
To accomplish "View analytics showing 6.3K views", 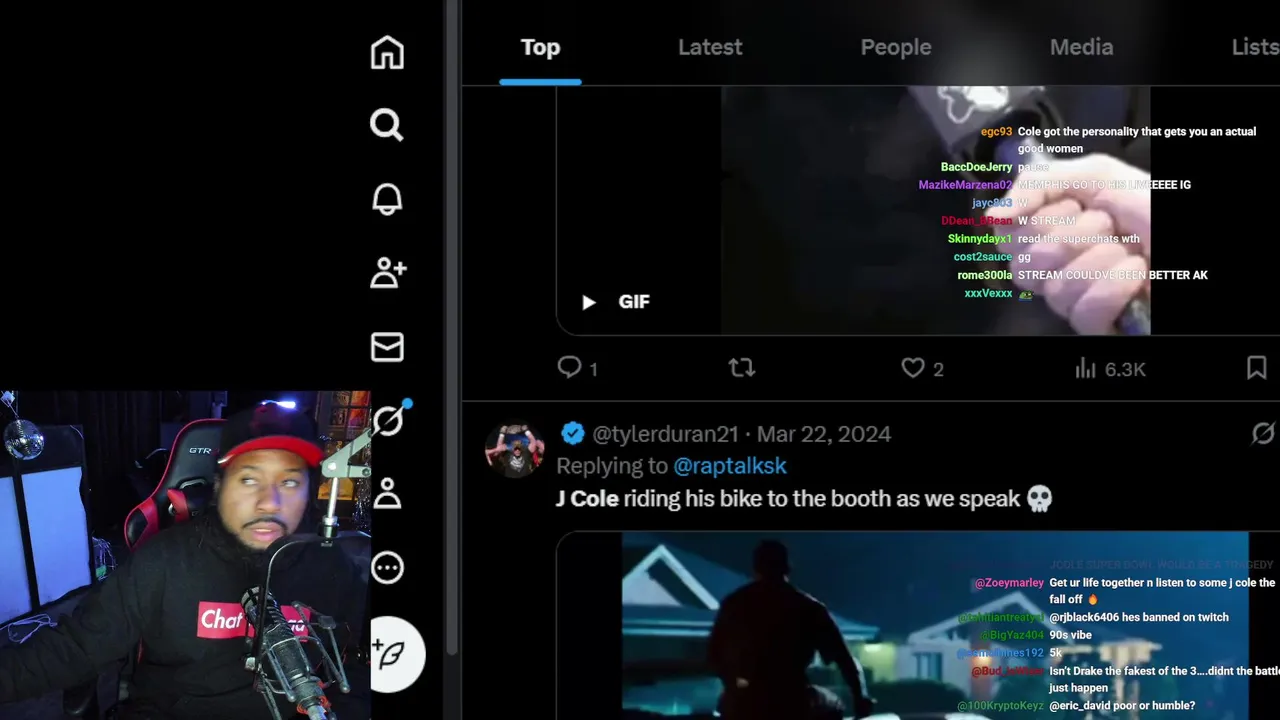I will pos(1110,369).
